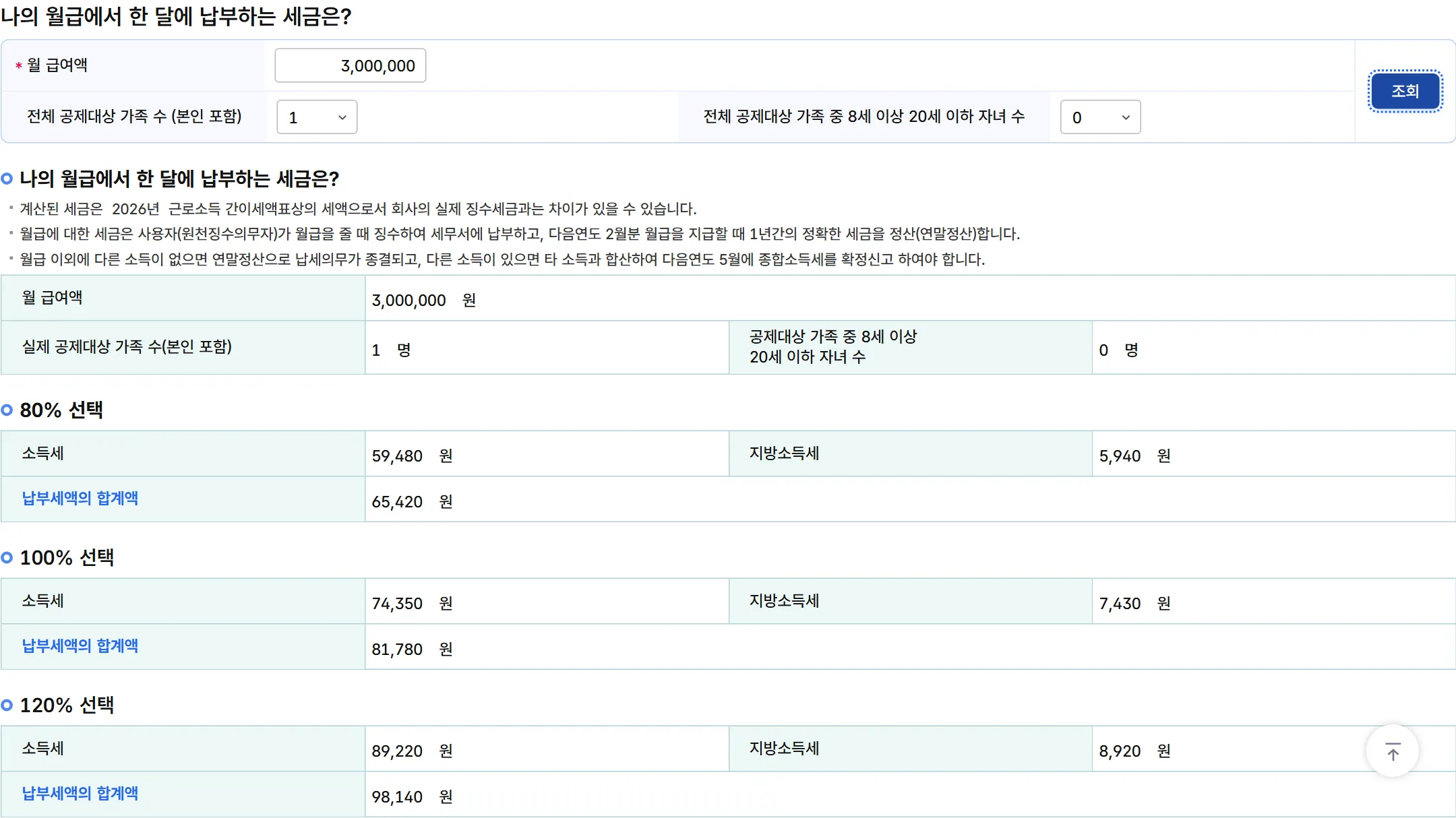Select the 81,780 원 total amount
The width and height of the screenshot is (1456, 818).
tap(413, 650)
